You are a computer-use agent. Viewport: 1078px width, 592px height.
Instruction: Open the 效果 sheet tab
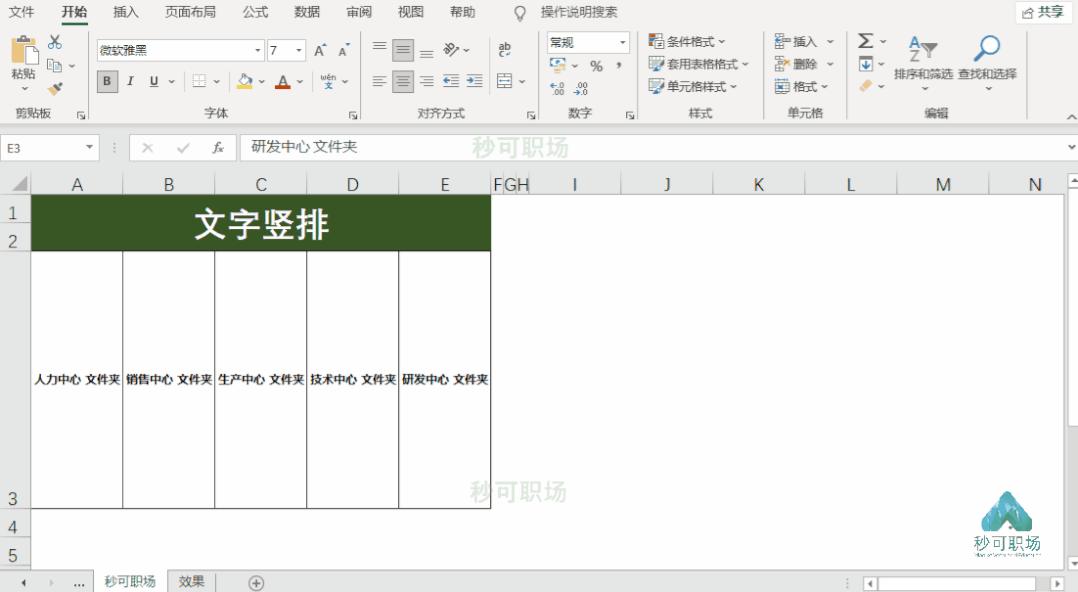point(190,580)
